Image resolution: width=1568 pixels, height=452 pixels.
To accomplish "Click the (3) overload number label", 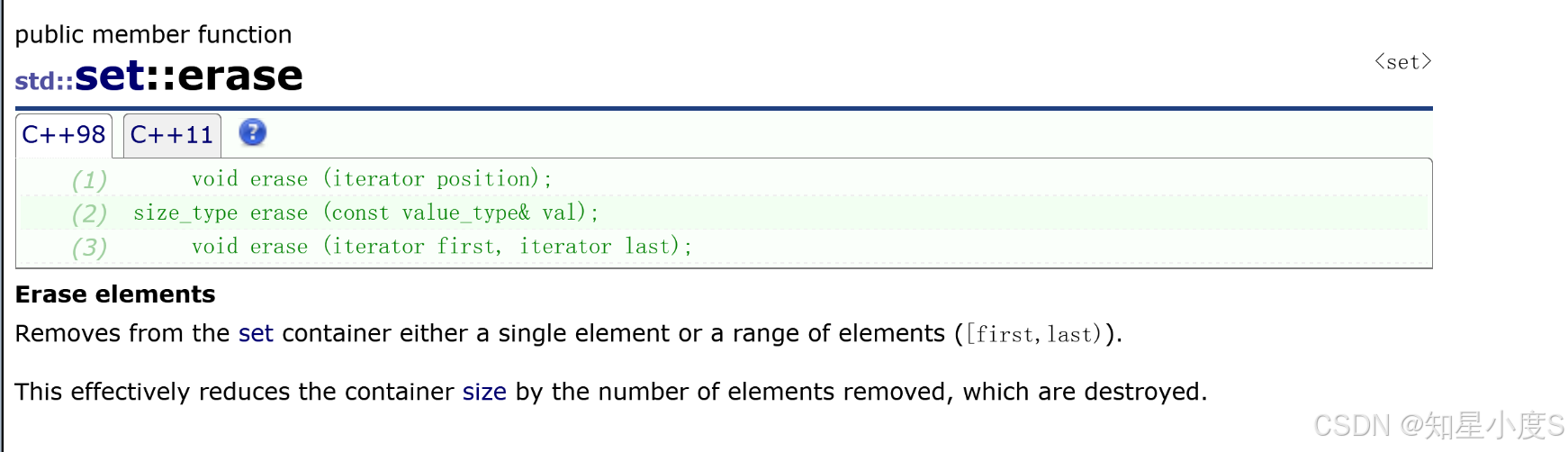I will [x=89, y=247].
